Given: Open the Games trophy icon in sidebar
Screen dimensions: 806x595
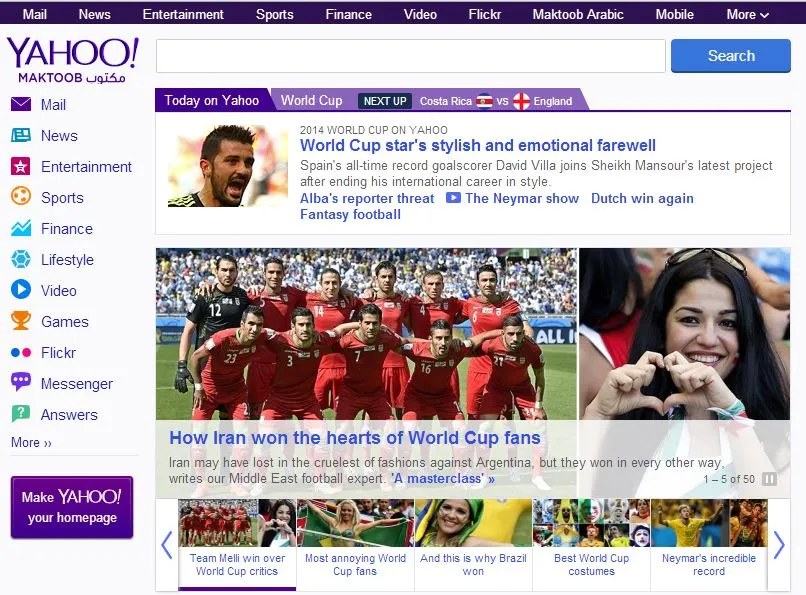Looking at the screenshot, I should pos(21,321).
